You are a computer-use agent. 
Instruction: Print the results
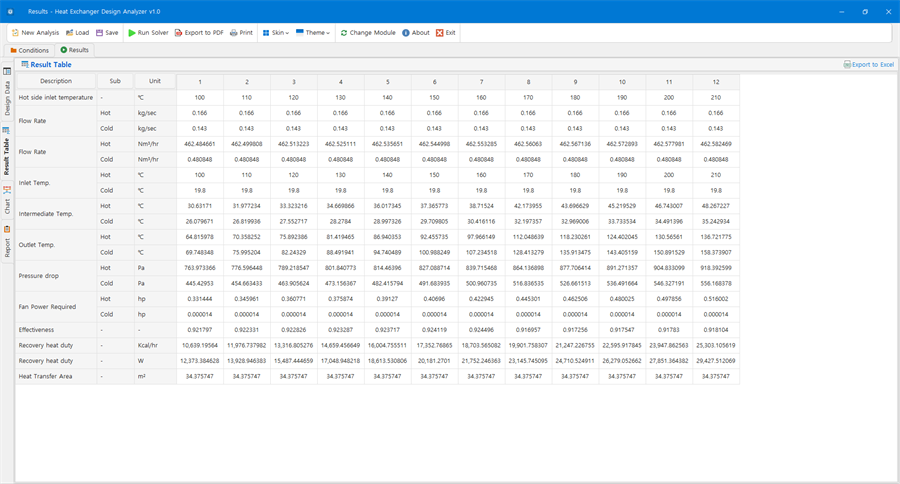[x=241, y=33]
